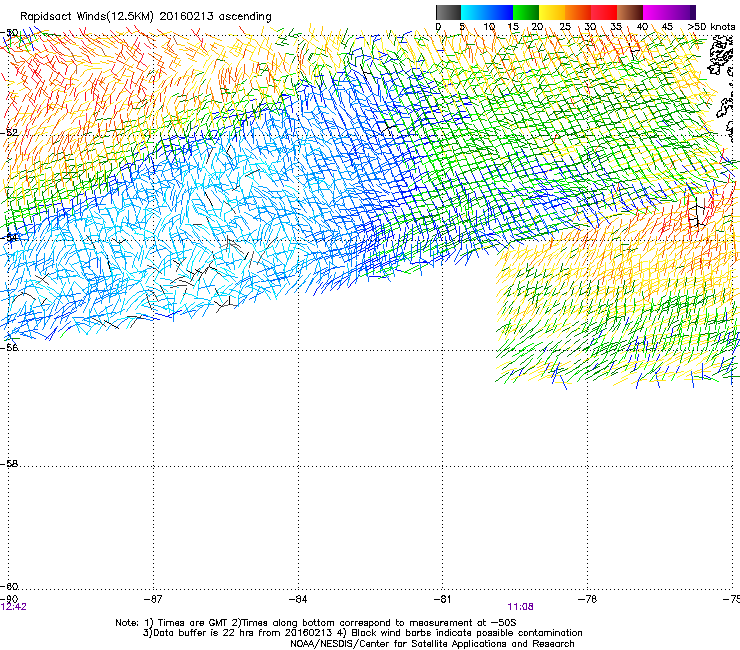Click the longitude label '-84'

(298, 599)
